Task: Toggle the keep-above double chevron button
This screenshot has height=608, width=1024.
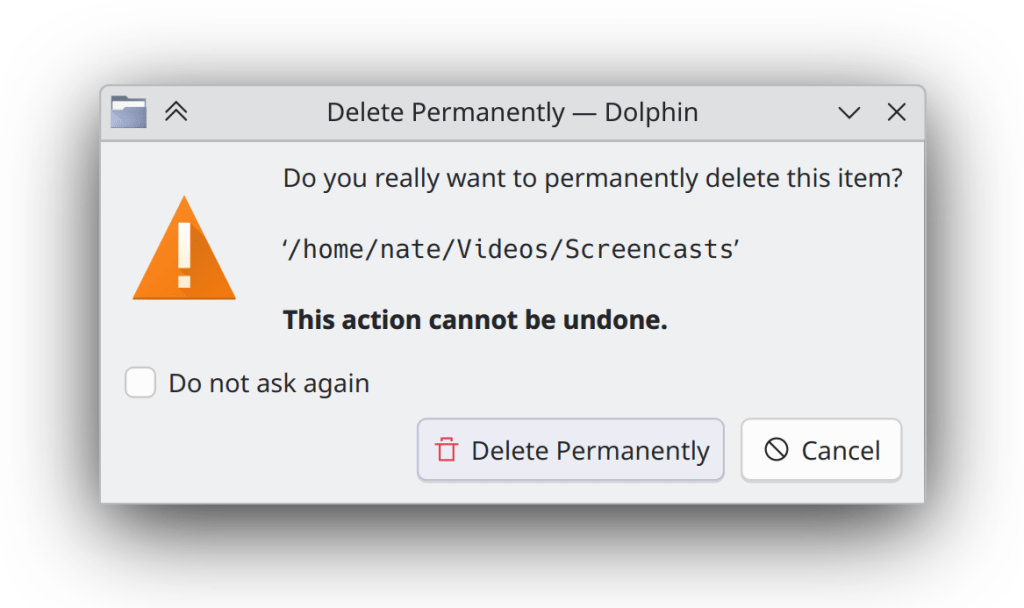Action: click(x=176, y=112)
